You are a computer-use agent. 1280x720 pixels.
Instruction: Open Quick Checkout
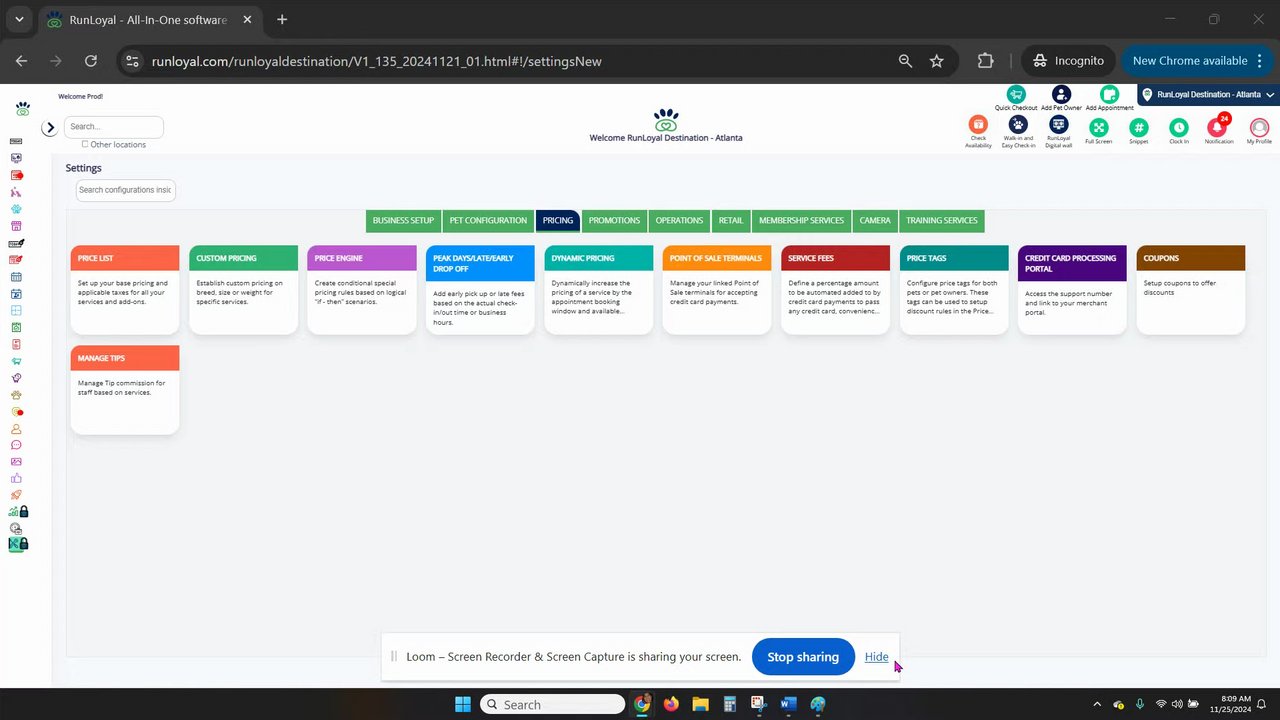click(x=1016, y=95)
